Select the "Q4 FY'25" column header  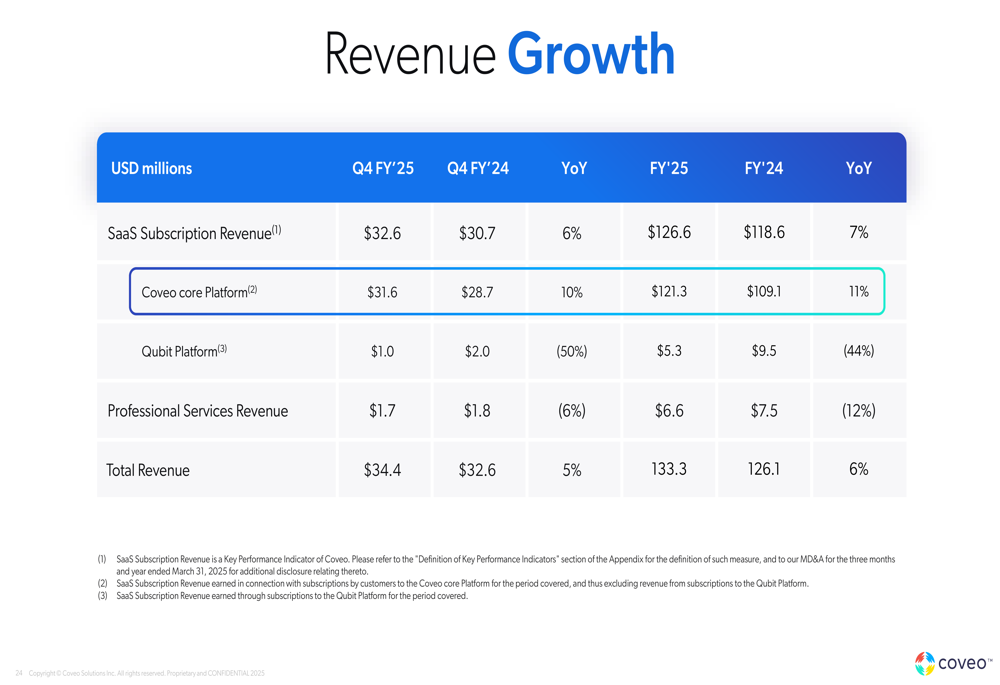(x=383, y=168)
